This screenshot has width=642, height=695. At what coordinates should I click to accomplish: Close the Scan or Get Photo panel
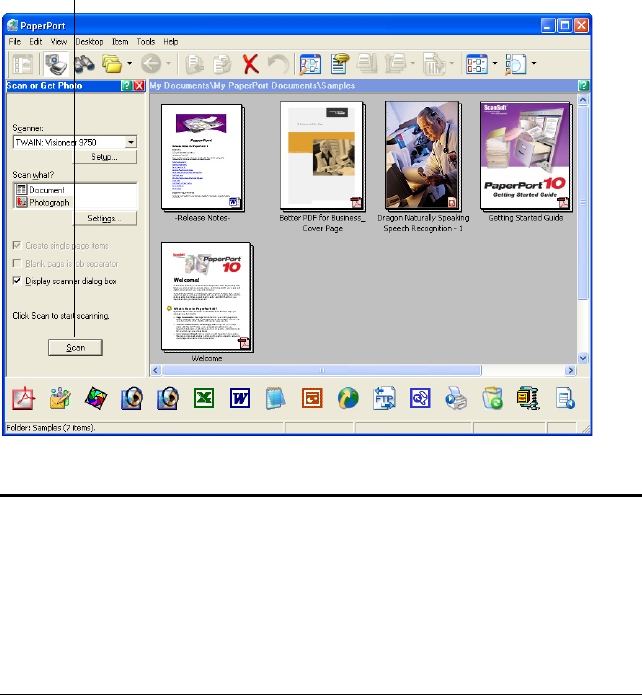[139, 86]
